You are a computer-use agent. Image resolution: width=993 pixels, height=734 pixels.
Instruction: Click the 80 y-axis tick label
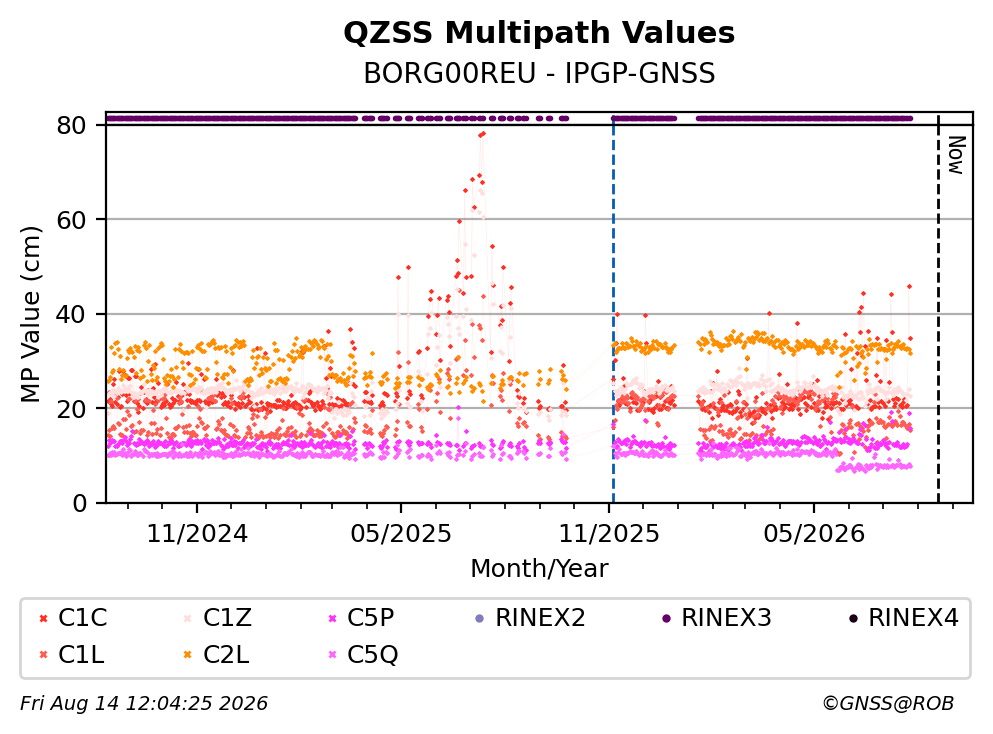pyautogui.click(x=71, y=125)
